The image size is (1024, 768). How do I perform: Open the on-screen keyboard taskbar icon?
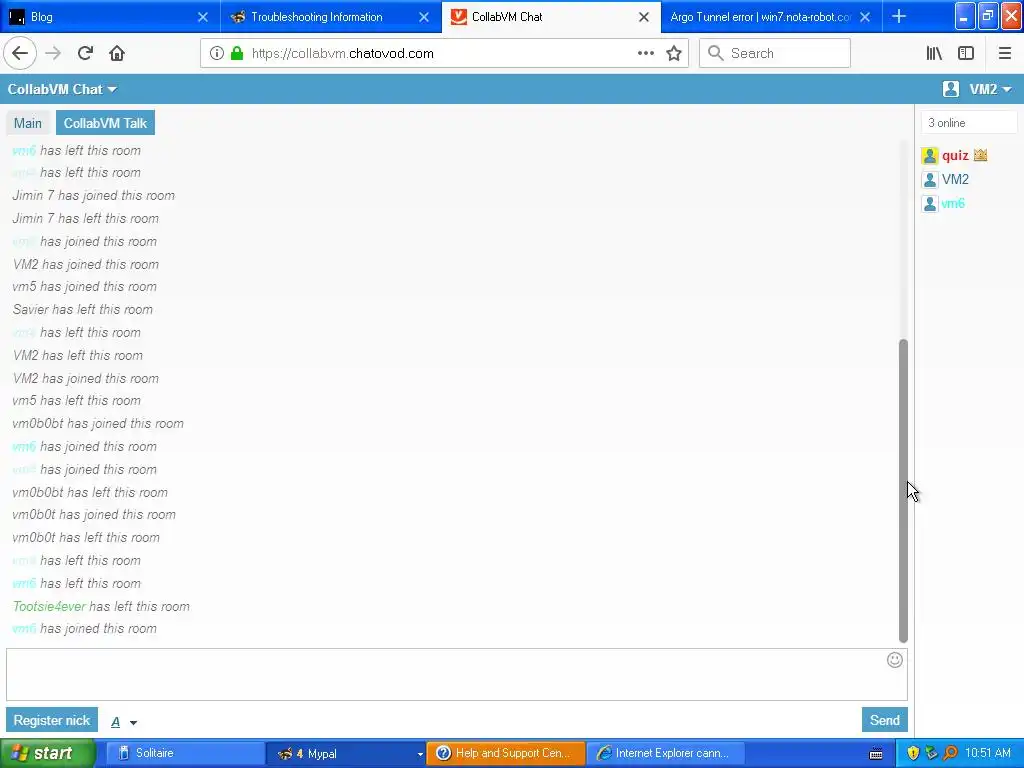tap(876, 754)
